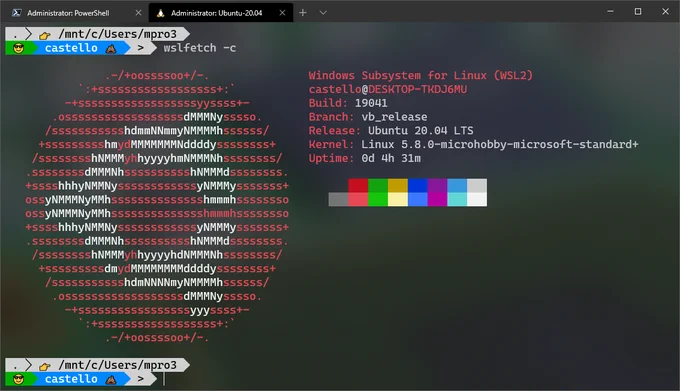Click the Build value '19041'
This screenshot has height=391, width=680.
tap(371, 103)
